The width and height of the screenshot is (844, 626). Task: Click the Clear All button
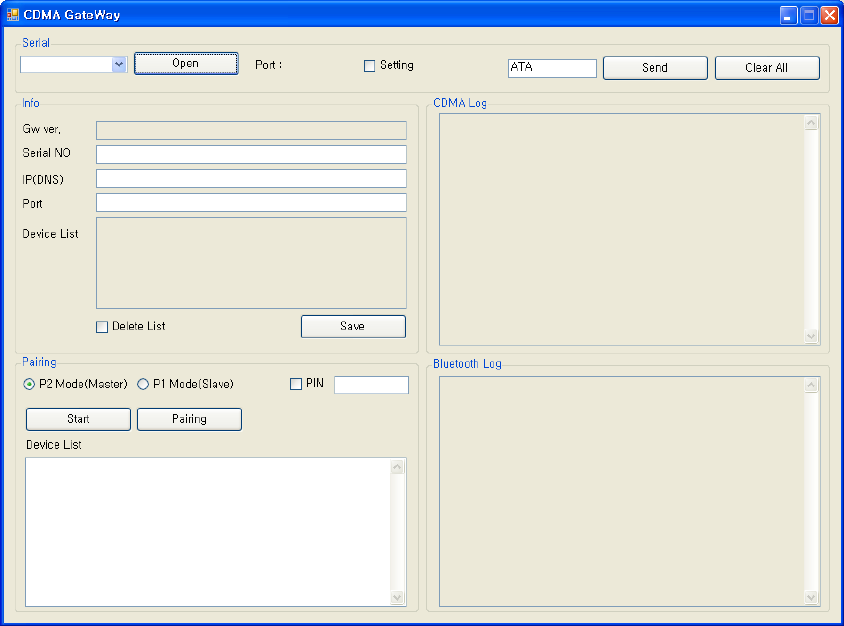[x=767, y=68]
